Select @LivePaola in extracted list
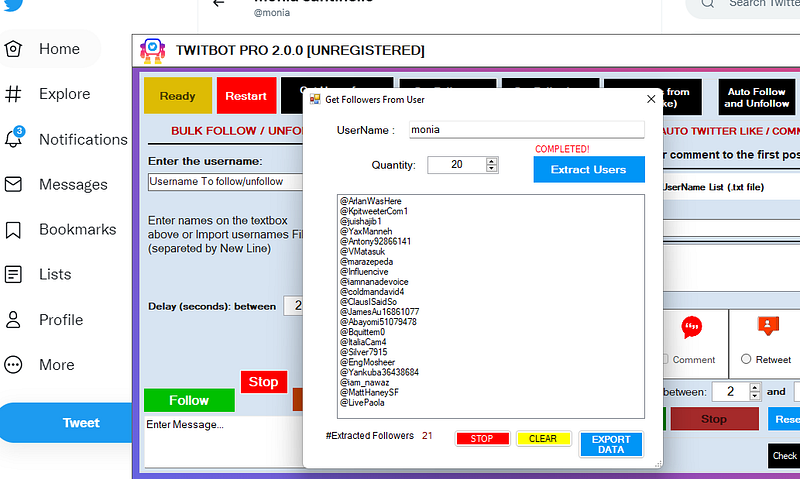The image size is (800, 479). [362, 402]
